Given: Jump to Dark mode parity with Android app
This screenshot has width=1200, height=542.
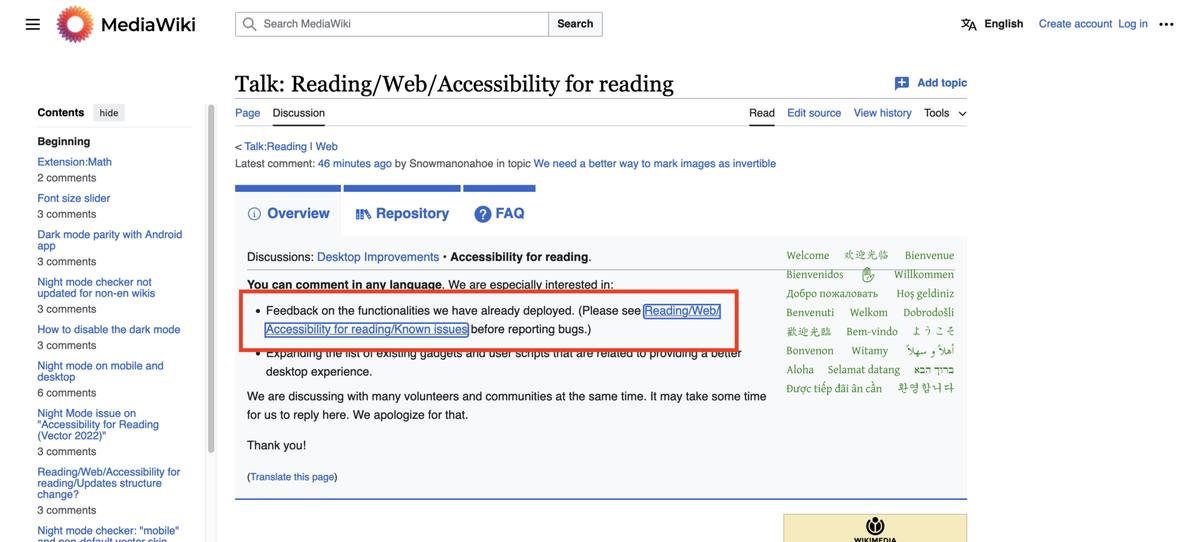Looking at the screenshot, I should (x=110, y=240).
